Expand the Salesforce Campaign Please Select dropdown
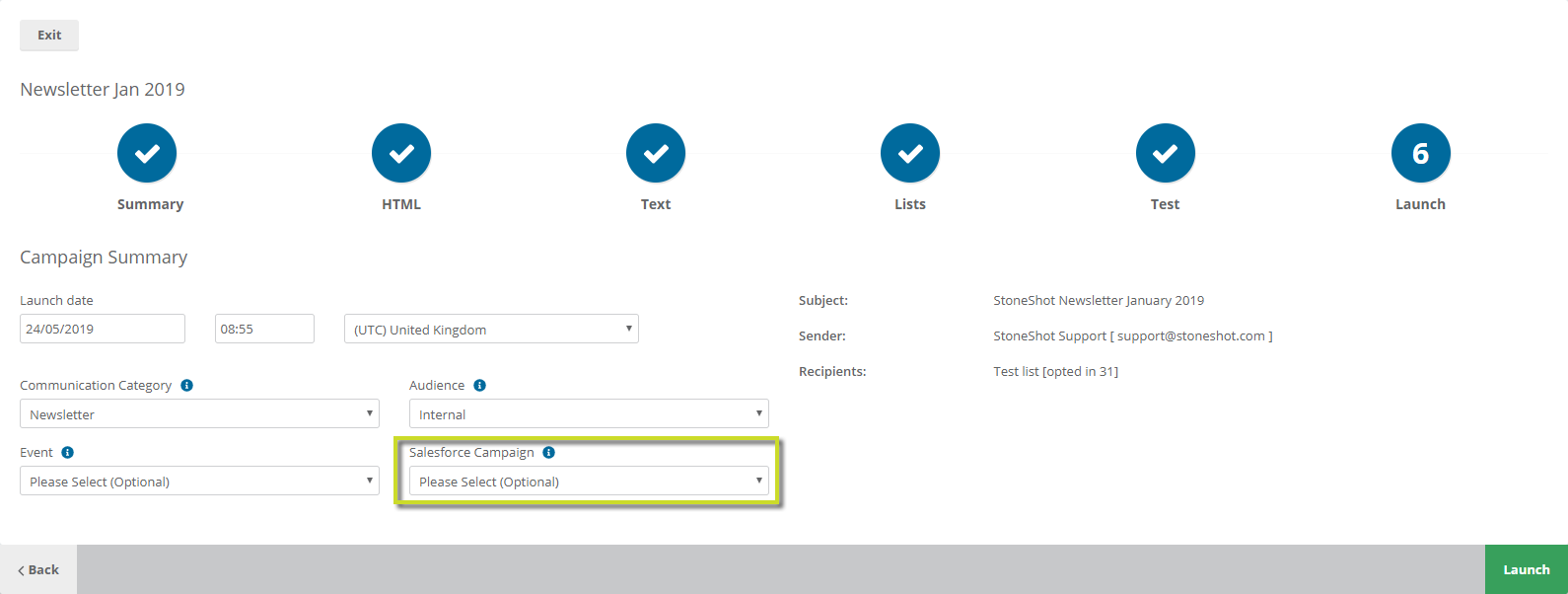 [x=589, y=481]
